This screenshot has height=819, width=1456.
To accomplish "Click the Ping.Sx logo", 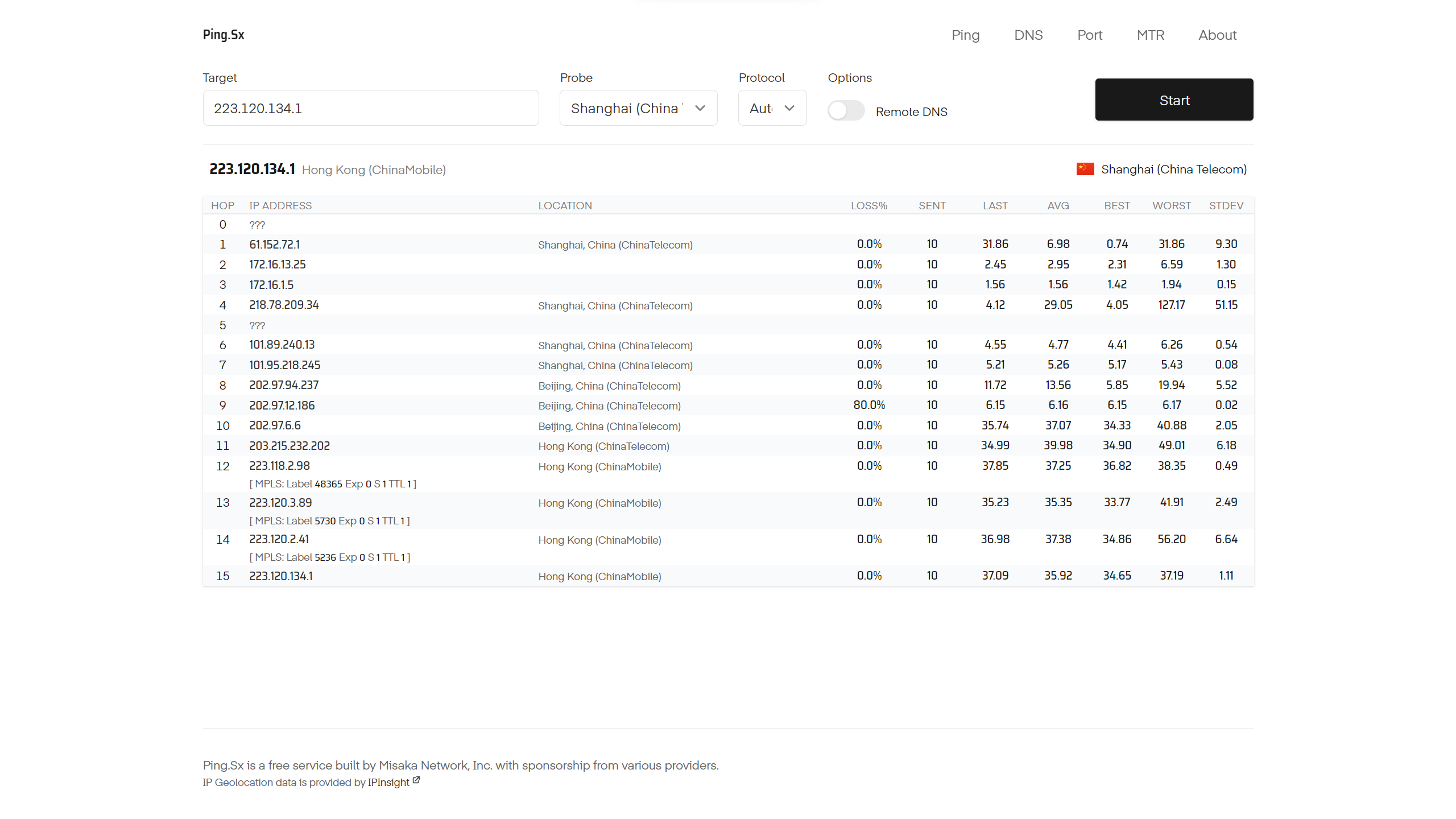I will click(224, 35).
